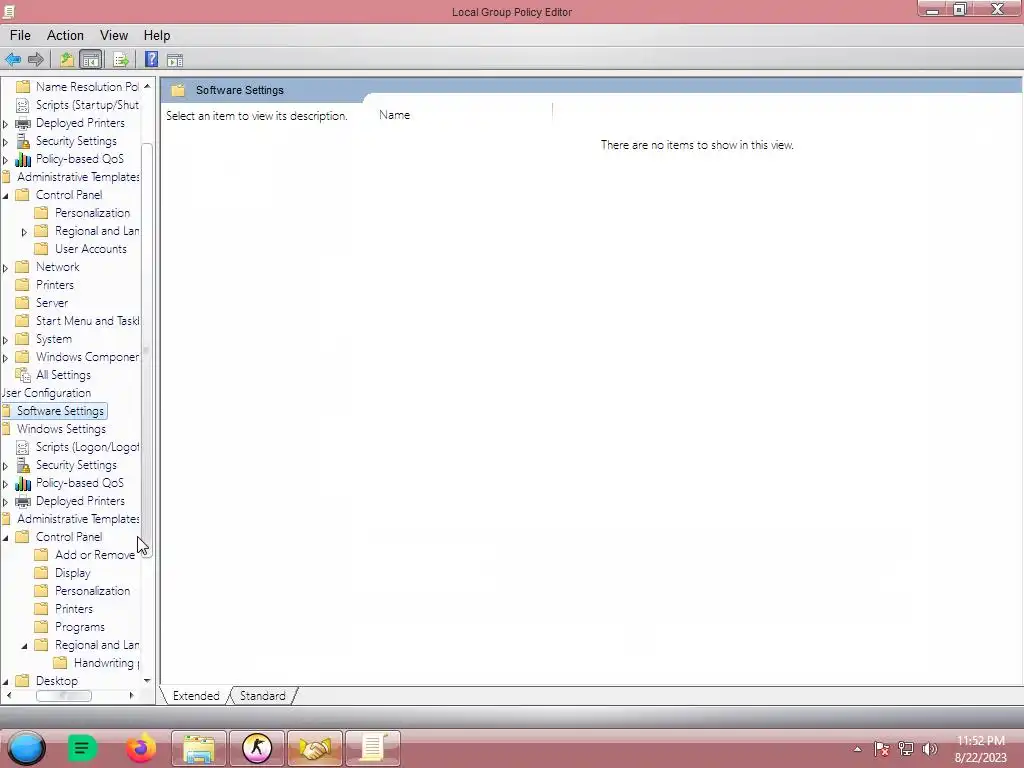The image size is (1024, 768).
Task: Open the View menu
Action: click(114, 35)
